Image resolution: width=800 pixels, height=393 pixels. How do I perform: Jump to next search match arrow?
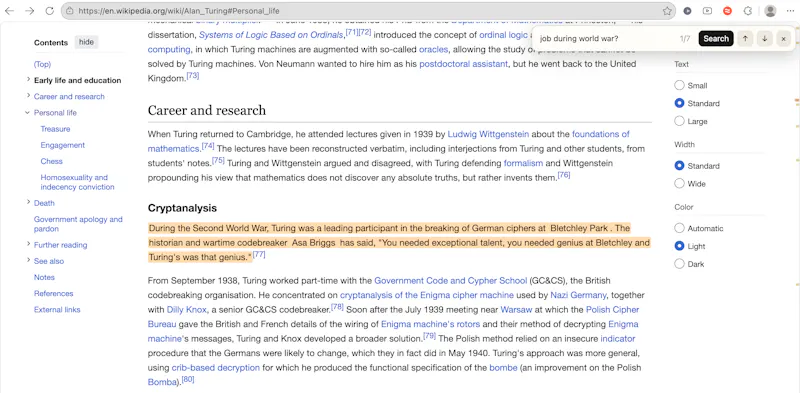click(x=764, y=38)
